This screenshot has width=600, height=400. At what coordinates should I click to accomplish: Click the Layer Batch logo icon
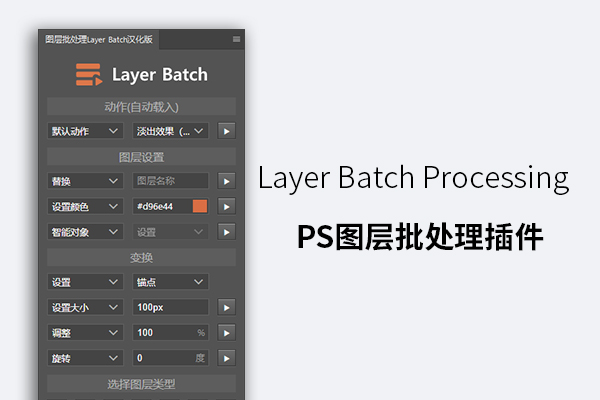pos(89,74)
